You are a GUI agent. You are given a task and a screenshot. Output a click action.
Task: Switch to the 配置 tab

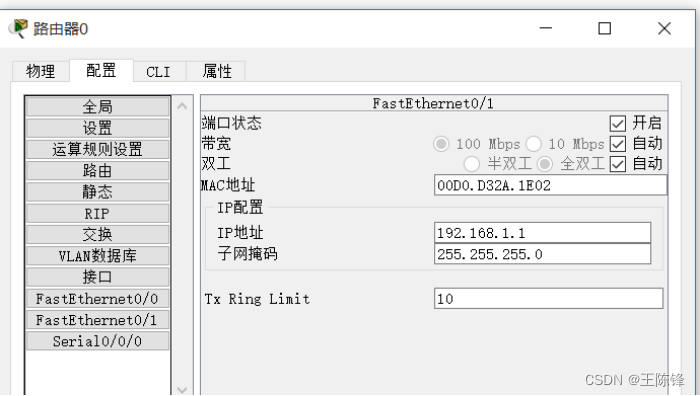point(101,71)
